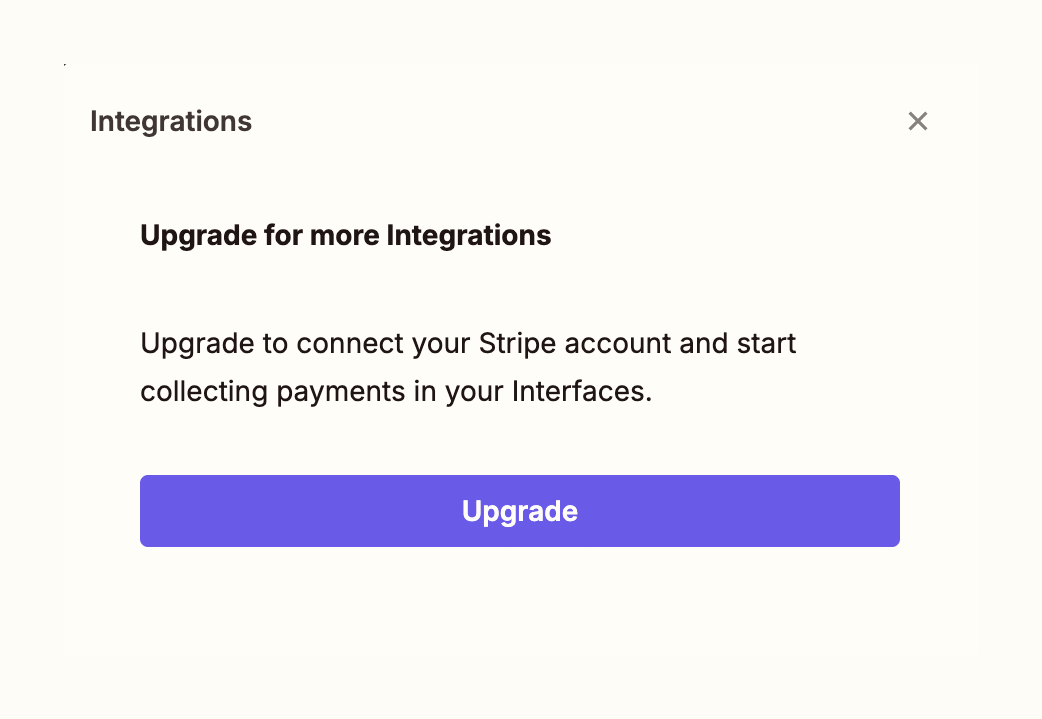Dismiss the dialog with the X icon
The width and height of the screenshot is (1042, 719).
click(x=918, y=121)
